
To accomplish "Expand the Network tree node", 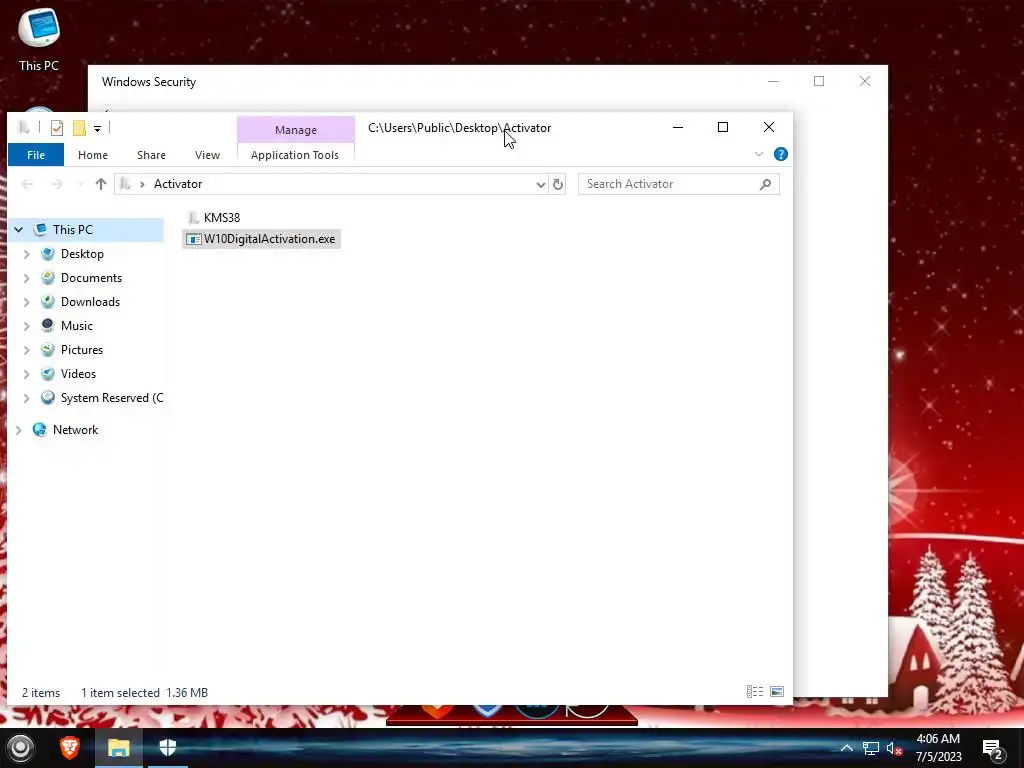I will 19,430.
